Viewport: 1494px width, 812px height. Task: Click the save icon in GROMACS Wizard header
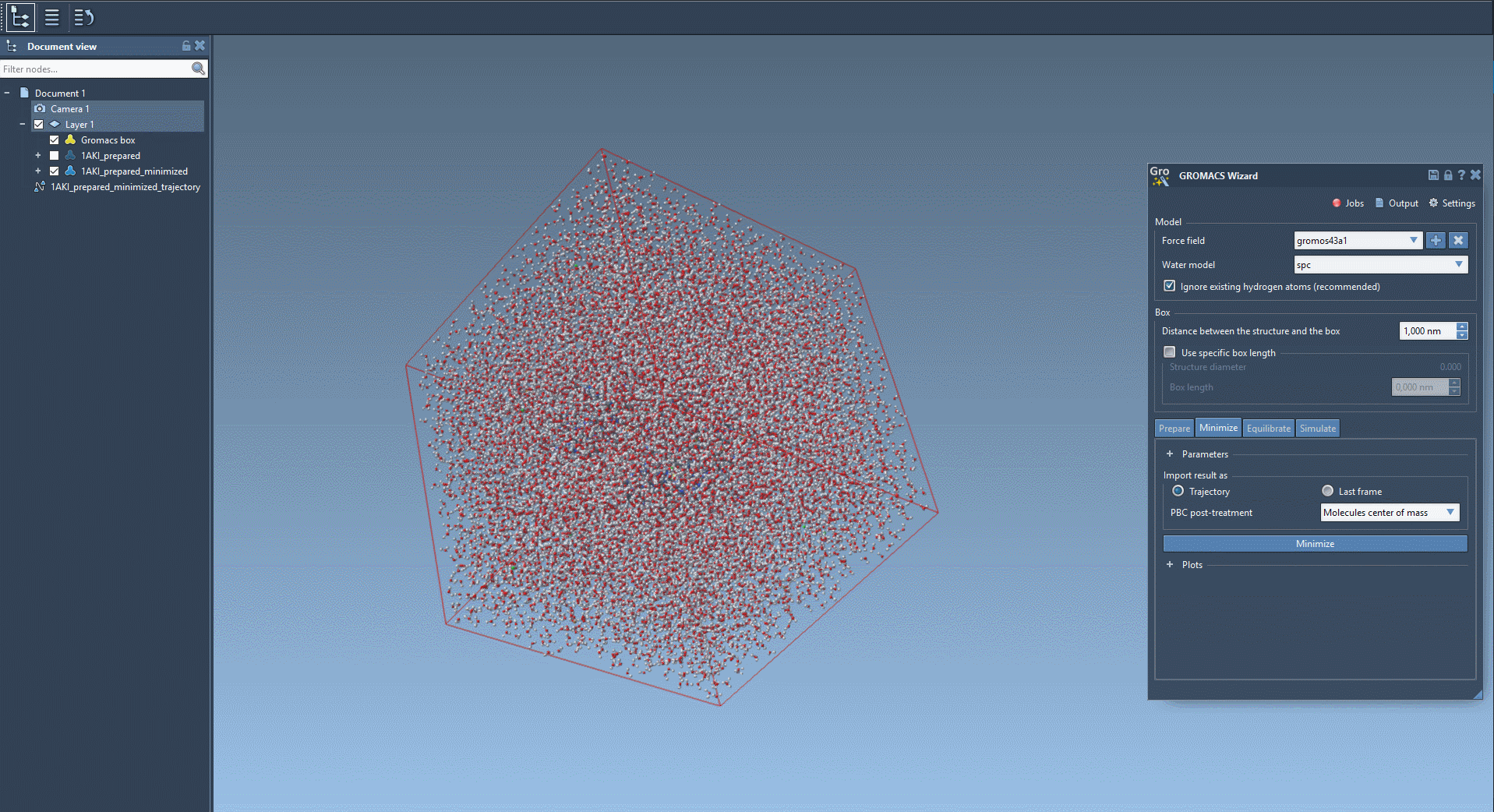click(x=1433, y=175)
